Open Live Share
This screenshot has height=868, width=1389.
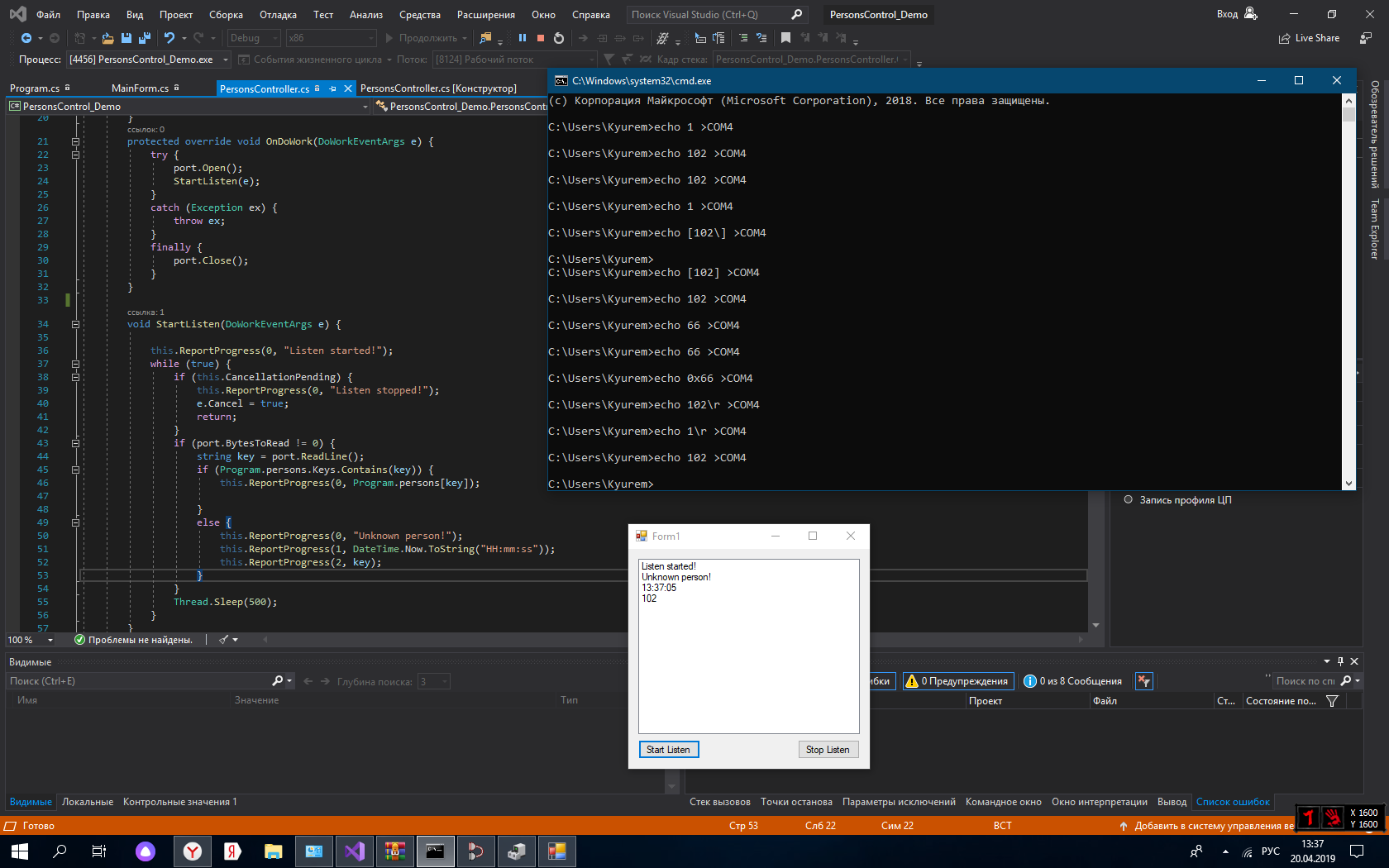tap(1310, 38)
